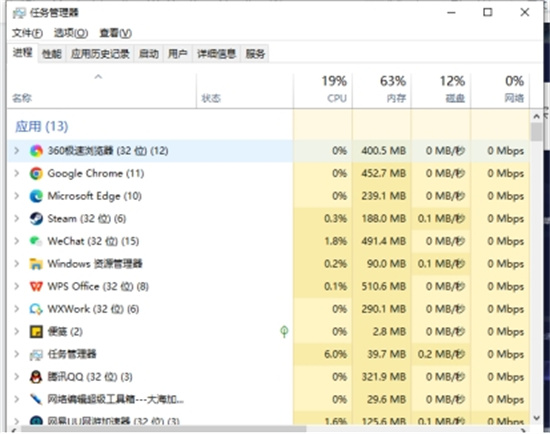The height and width of the screenshot is (434, 550).
Task: Expand the 360极速浏览器 process group
Action: [x=16, y=151]
